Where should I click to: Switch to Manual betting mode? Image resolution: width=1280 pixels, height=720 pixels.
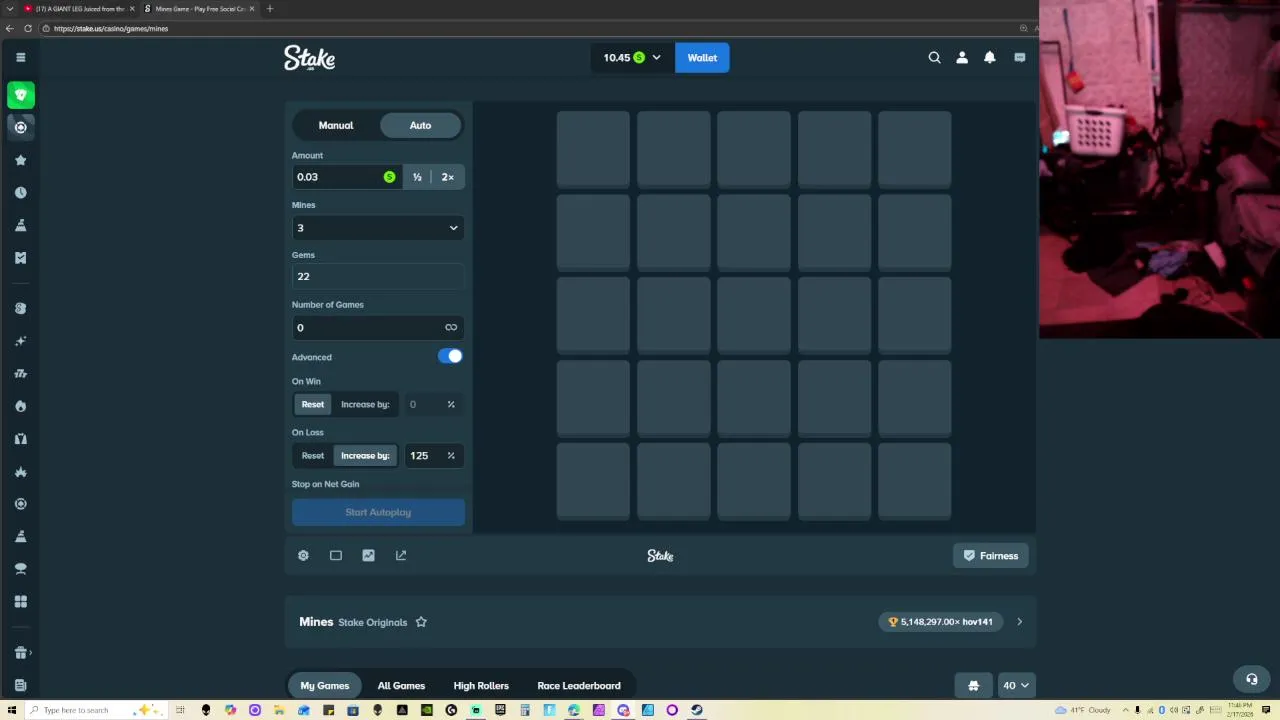[336, 125]
